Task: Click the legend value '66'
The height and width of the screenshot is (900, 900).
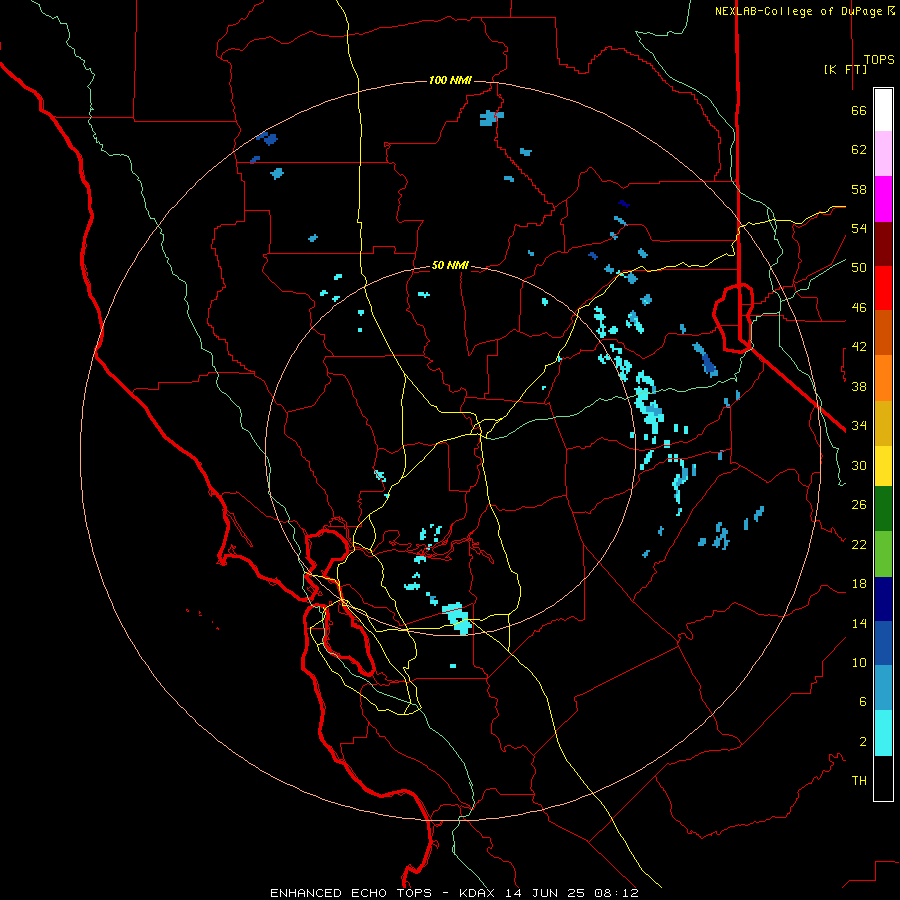Action: (859, 110)
